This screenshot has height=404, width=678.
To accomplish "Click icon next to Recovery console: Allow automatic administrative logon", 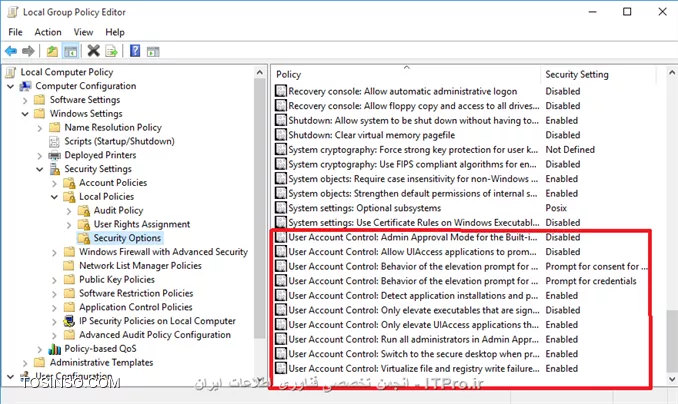I will click(281, 91).
